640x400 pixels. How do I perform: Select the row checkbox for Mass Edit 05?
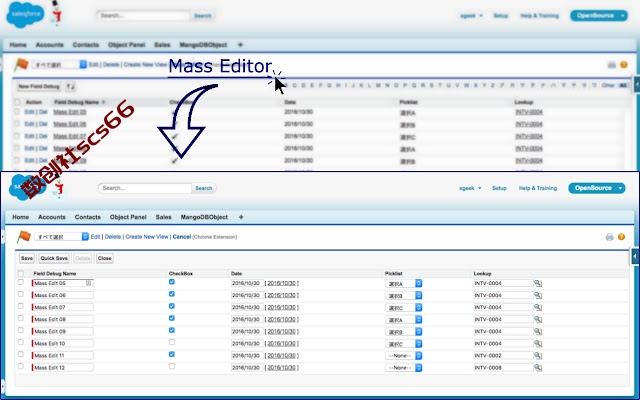coord(21,282)
